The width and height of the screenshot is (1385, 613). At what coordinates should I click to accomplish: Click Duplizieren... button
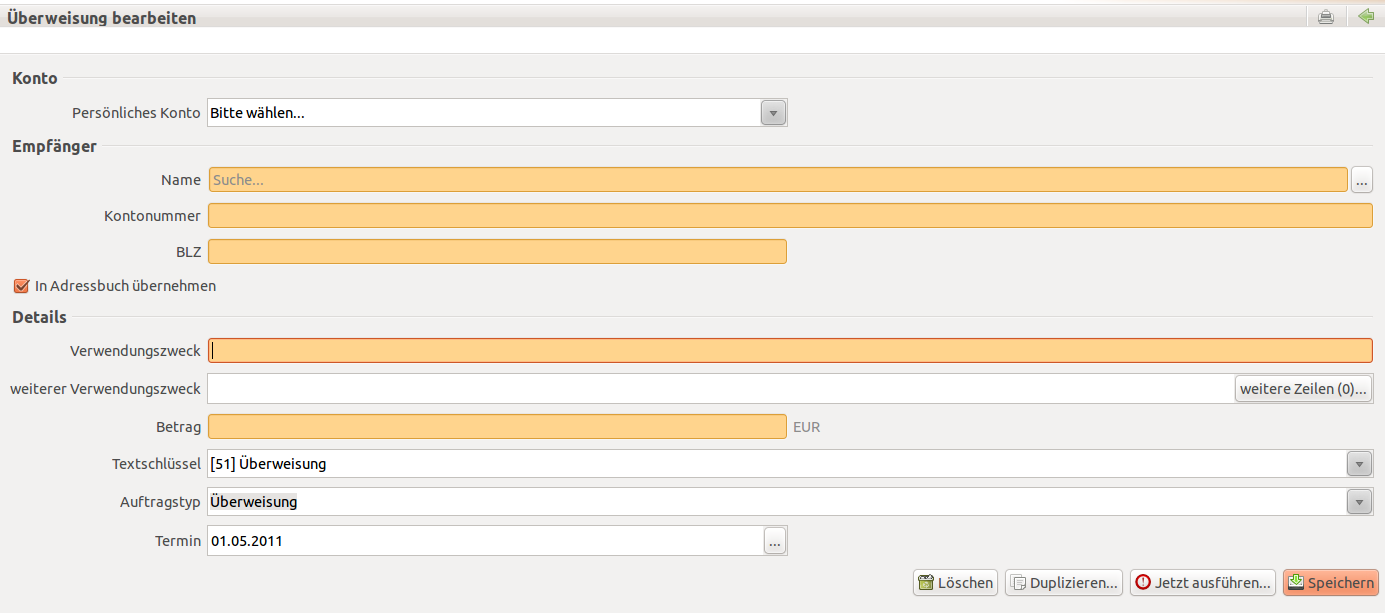coord(1064,583)
